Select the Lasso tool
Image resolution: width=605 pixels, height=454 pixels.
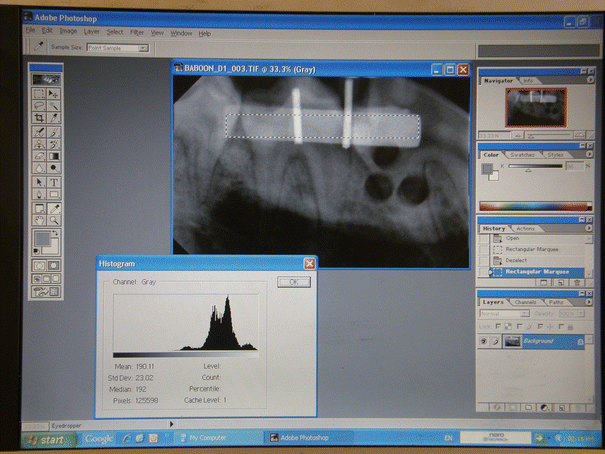click(38, 106)
